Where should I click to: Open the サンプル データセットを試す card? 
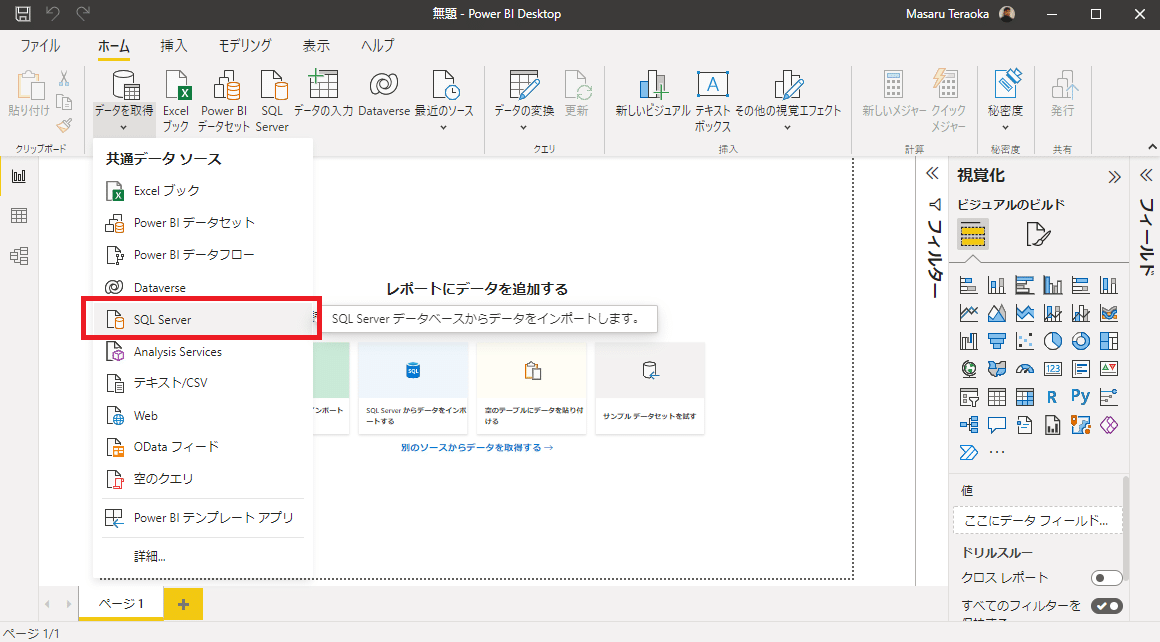coord(650,388)
